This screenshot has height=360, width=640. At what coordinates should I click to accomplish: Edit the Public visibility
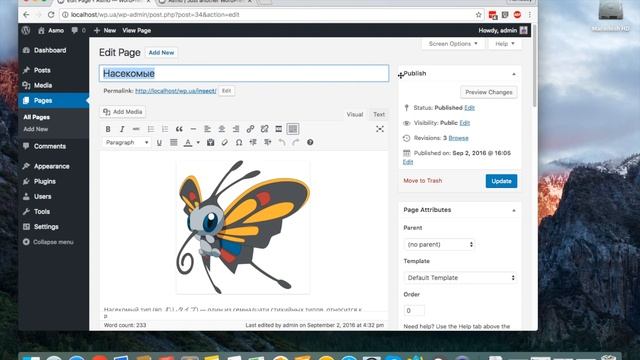tap(464, 123)
